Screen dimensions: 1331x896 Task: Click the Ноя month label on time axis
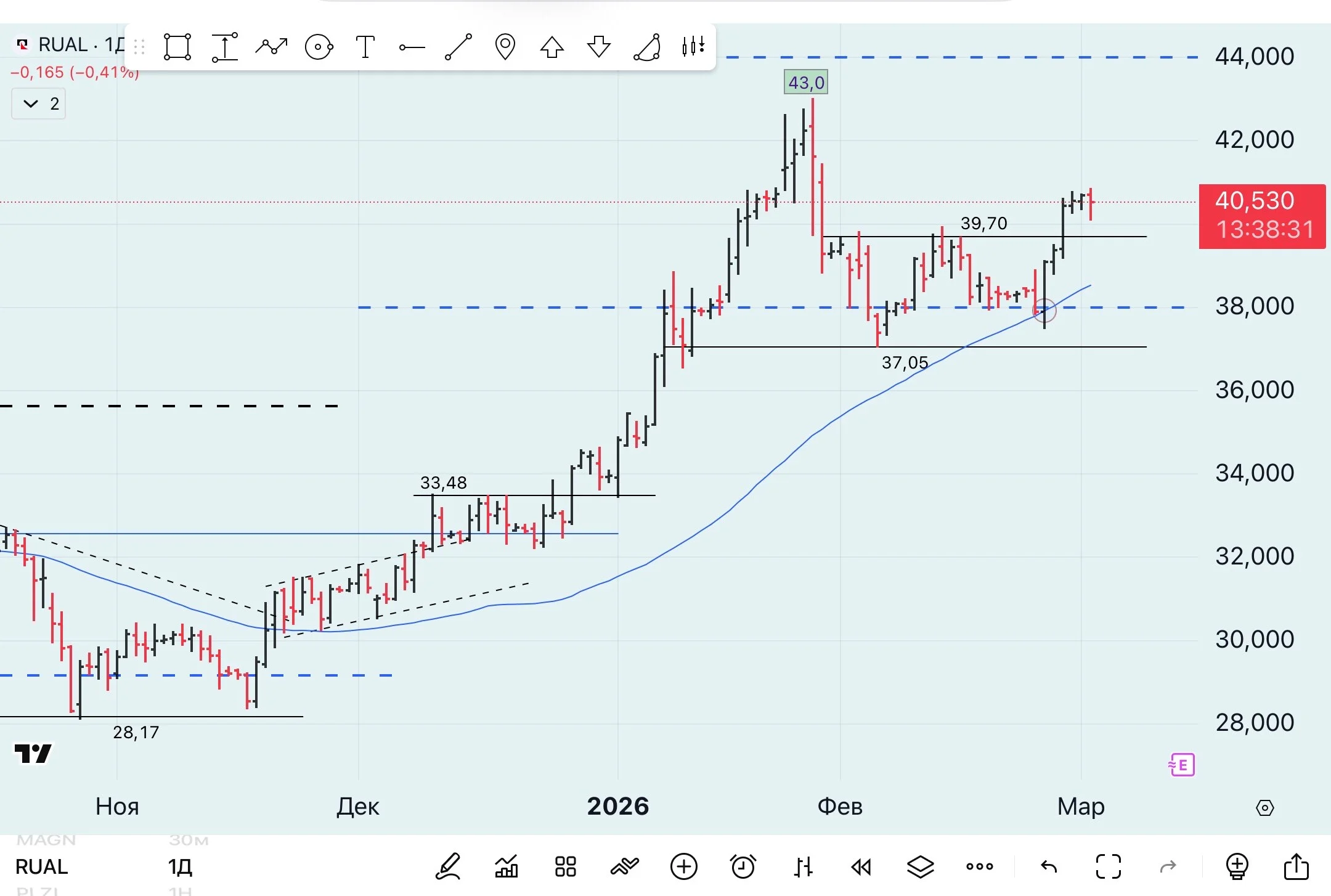[x=117, y=806]
